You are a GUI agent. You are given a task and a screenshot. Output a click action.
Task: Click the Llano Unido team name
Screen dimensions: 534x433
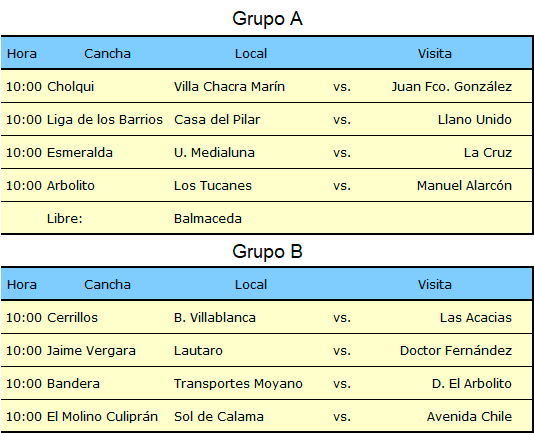(475, 120)
